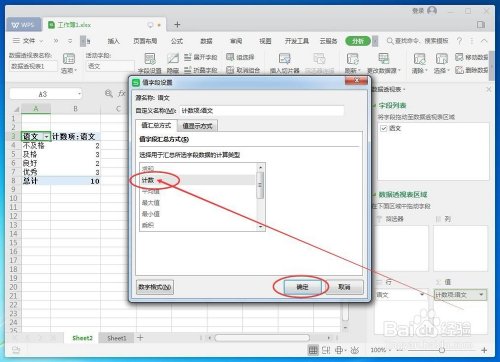Choose 最大值 in the summary list

click(x=197, y=203)
